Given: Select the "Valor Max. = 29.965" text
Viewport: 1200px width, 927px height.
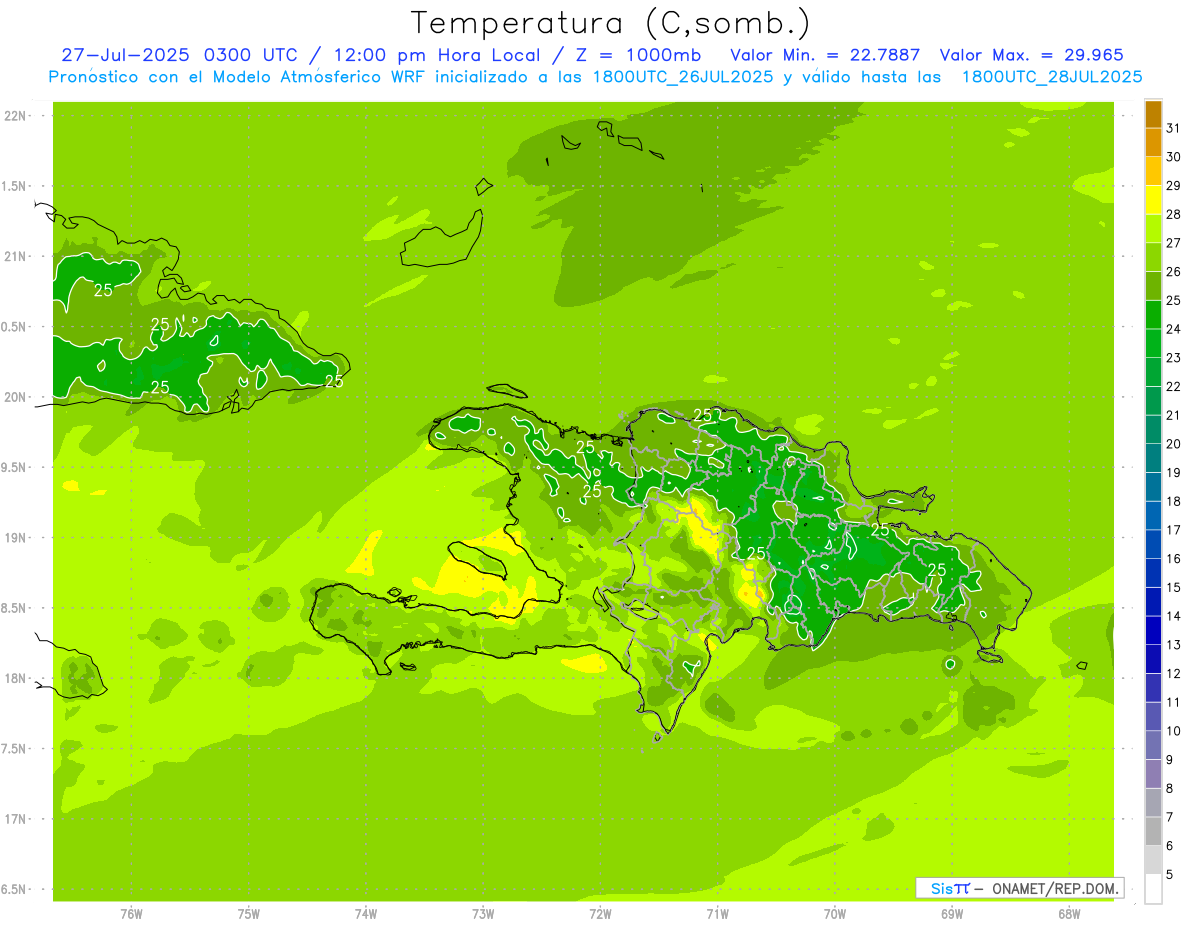Looking at the screenshot, I should coord(1032,55).
